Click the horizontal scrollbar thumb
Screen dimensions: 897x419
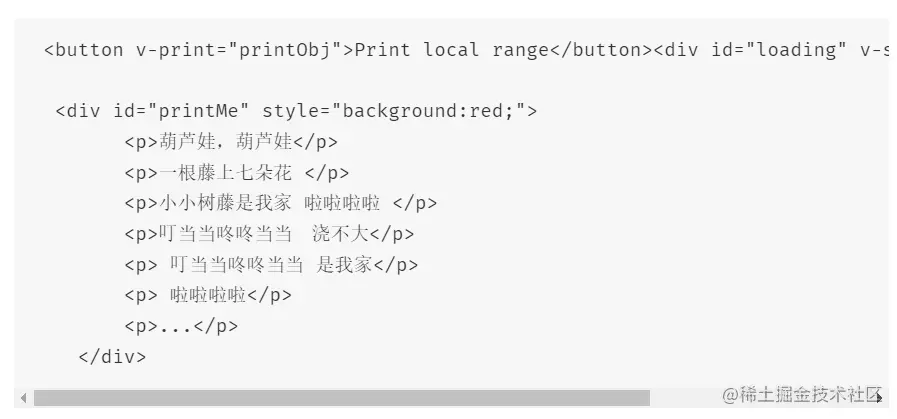coord(340,398)
